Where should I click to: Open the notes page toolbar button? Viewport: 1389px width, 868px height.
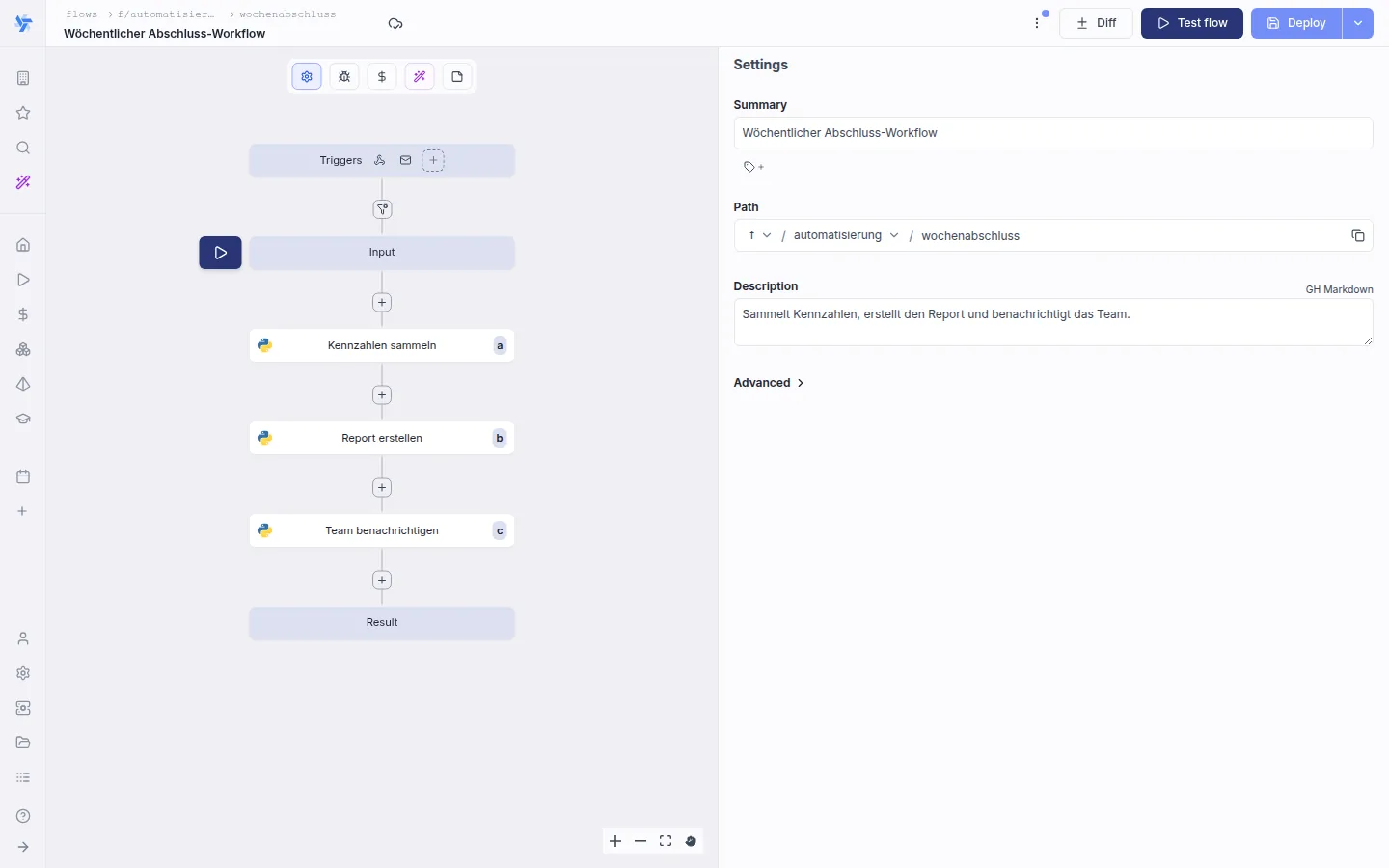(x=457, y=77)
